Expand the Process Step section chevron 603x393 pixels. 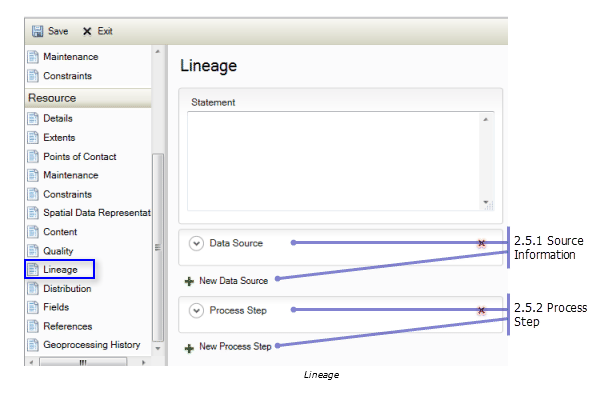(196, 310)
